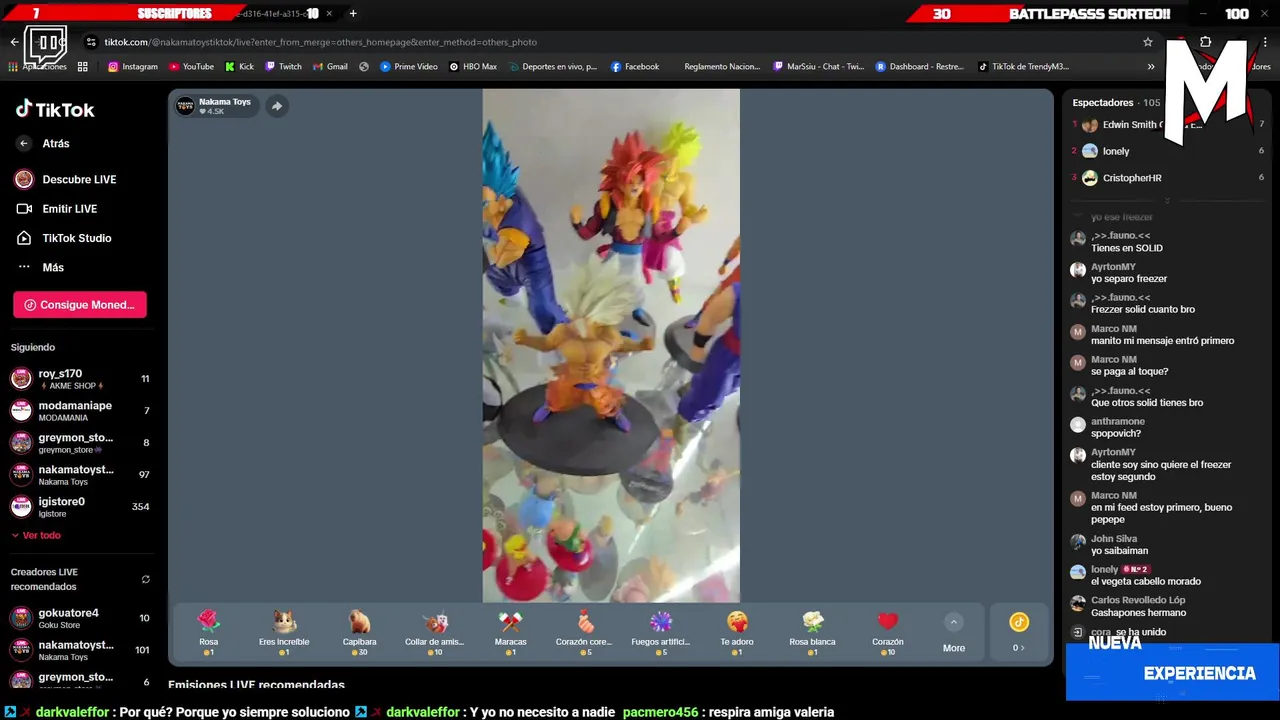Click Carlos Revolledo Lóp chat username

[x=1138, y=600]
